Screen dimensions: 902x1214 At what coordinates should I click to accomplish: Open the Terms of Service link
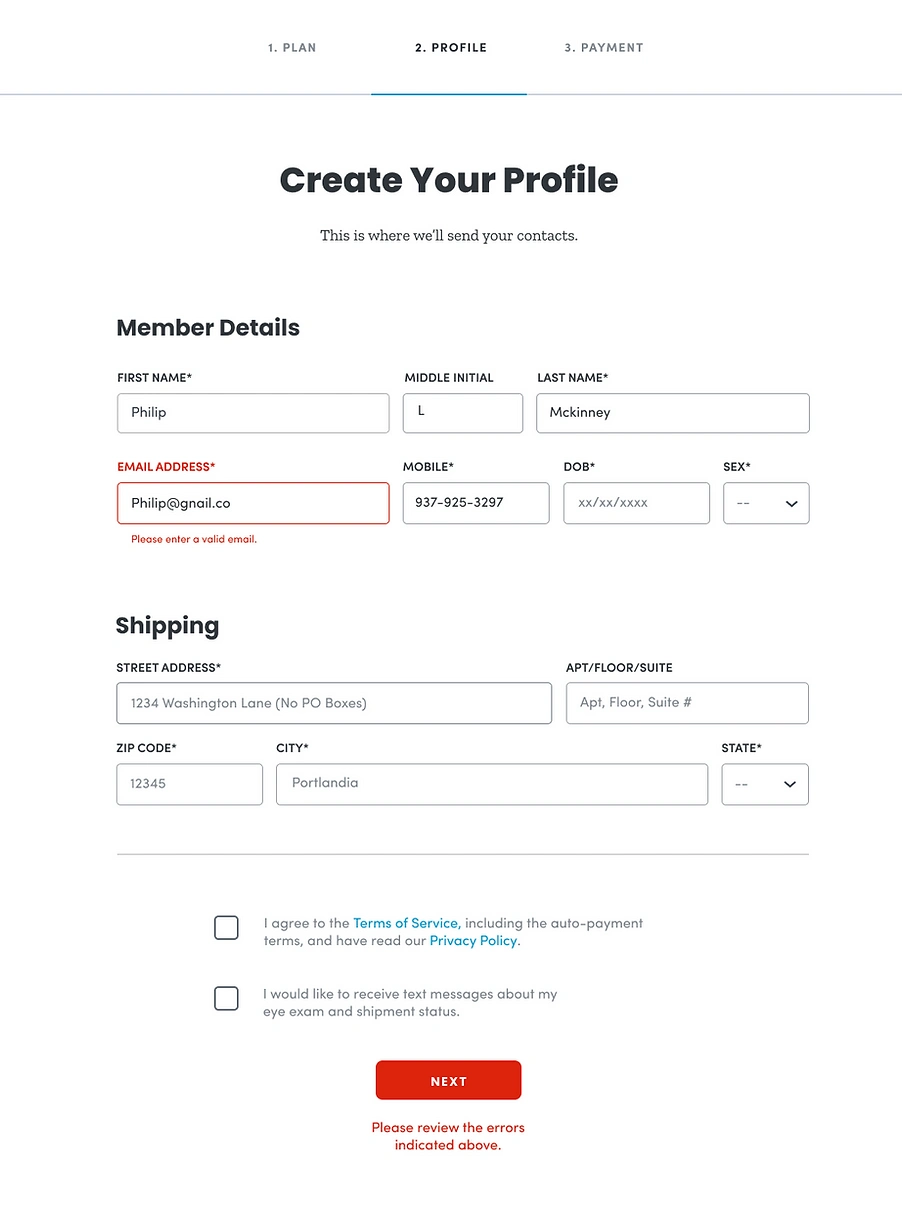coord(406,923)
